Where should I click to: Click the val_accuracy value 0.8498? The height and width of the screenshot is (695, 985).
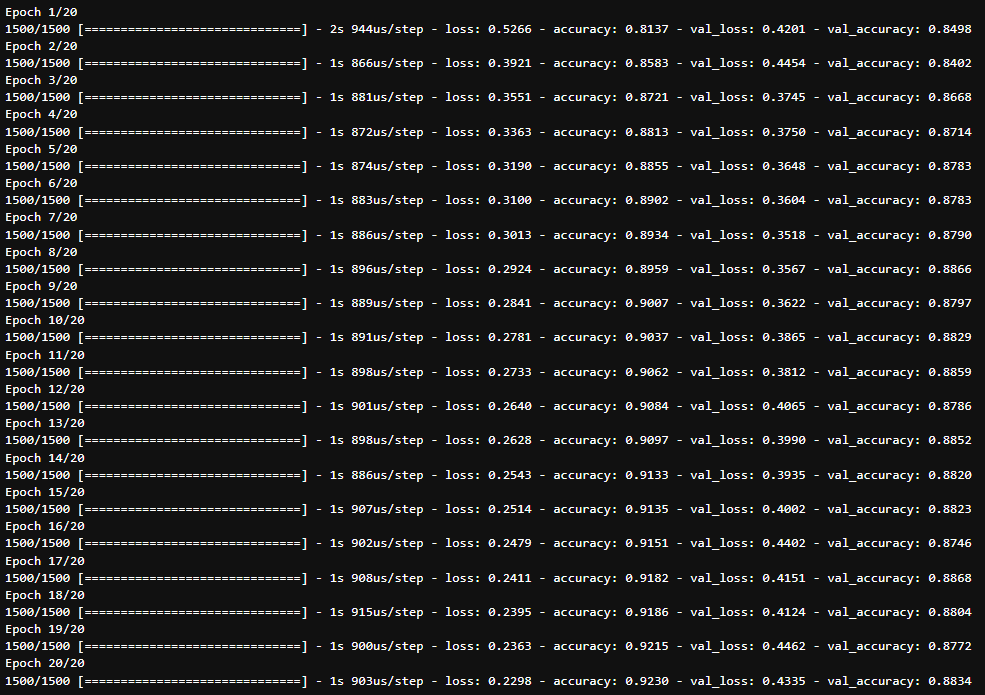950,29
